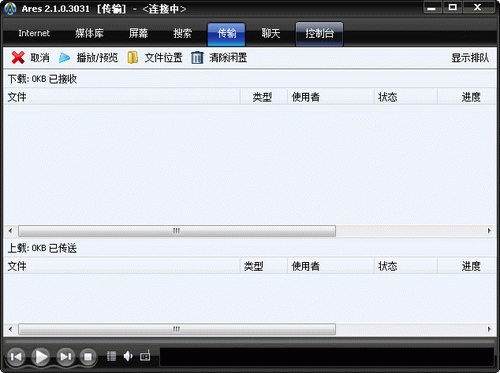
Task: Start playback with the play button
Action: (41, 357)
